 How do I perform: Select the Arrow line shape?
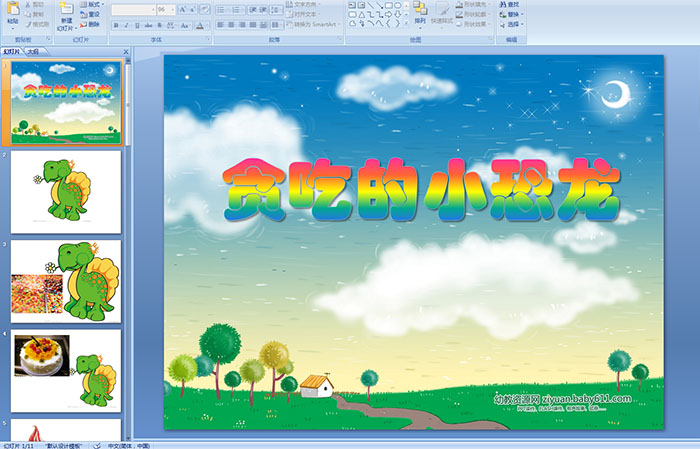[379, 6]
